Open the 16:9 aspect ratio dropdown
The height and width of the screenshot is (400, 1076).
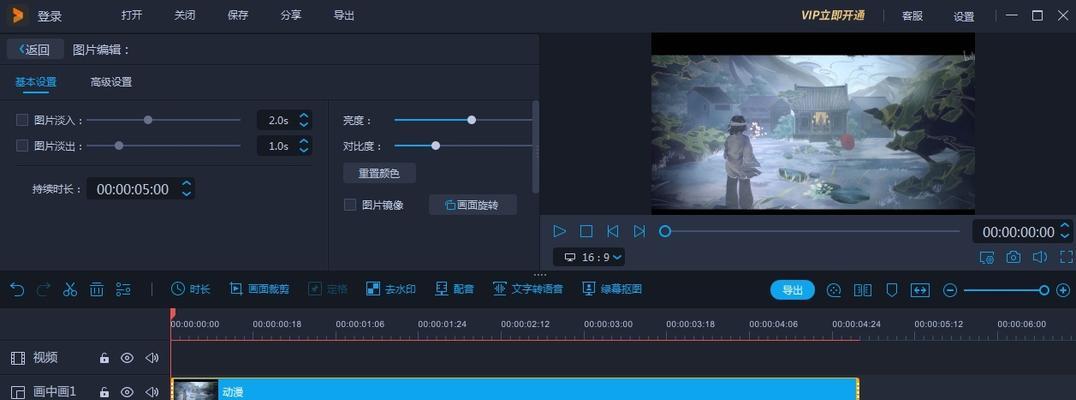[x=589, y=257]
